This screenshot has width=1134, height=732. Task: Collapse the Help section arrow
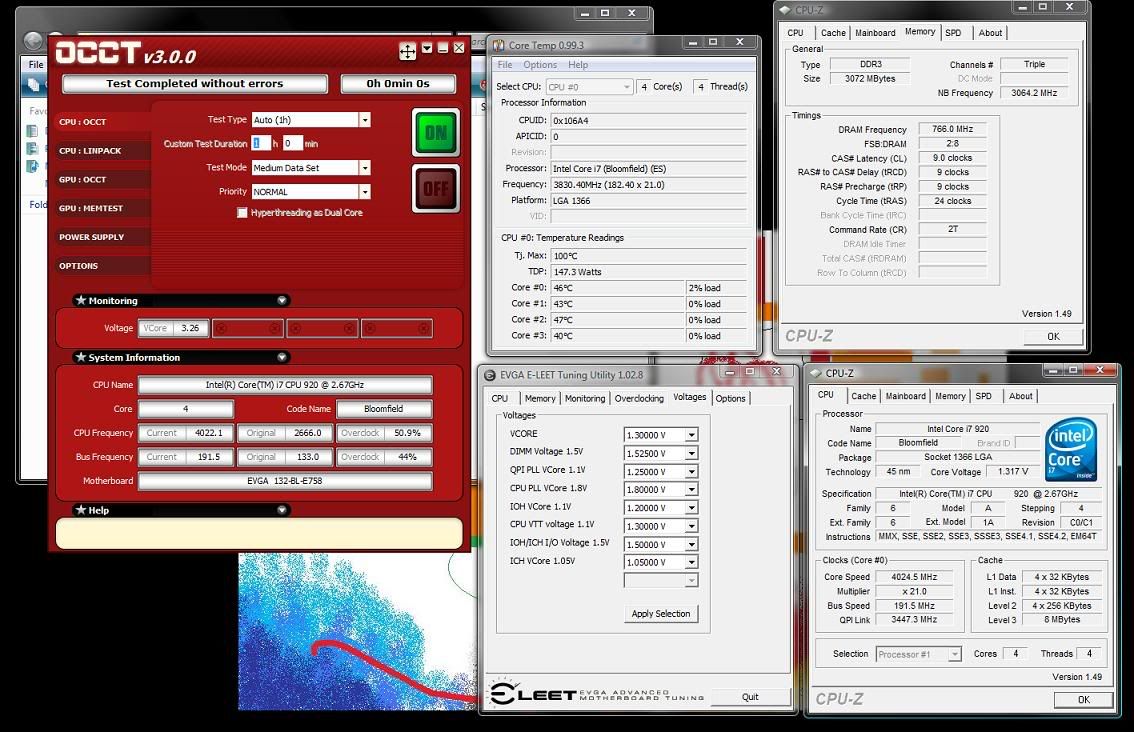click(x=282, y=510)
